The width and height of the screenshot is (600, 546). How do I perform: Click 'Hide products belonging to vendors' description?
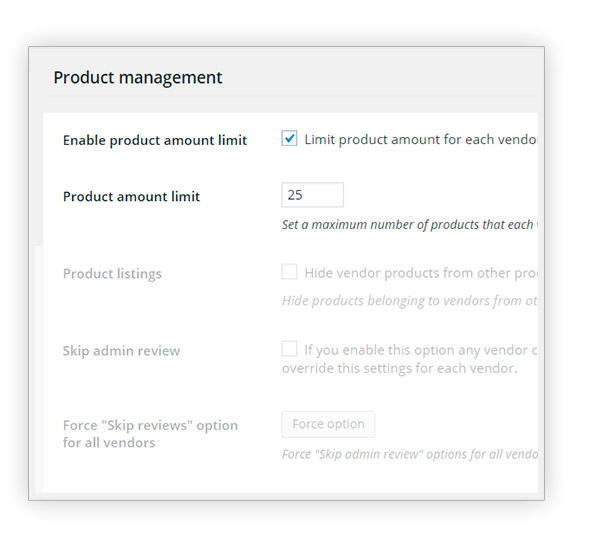tap(410, 301)
